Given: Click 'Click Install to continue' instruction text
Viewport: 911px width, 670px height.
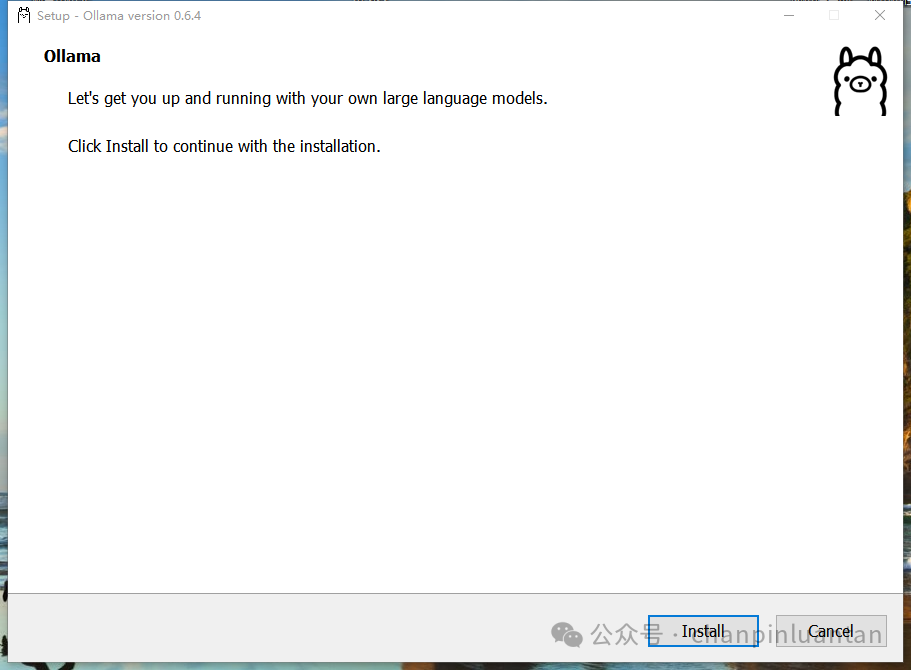Looking at the screenshot, I should coord(224,146).
